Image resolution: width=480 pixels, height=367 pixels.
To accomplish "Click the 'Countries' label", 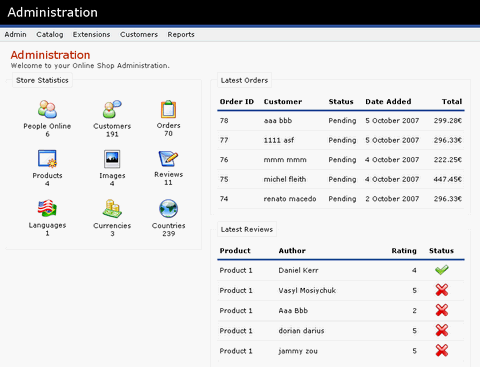I will click(169, 225).
